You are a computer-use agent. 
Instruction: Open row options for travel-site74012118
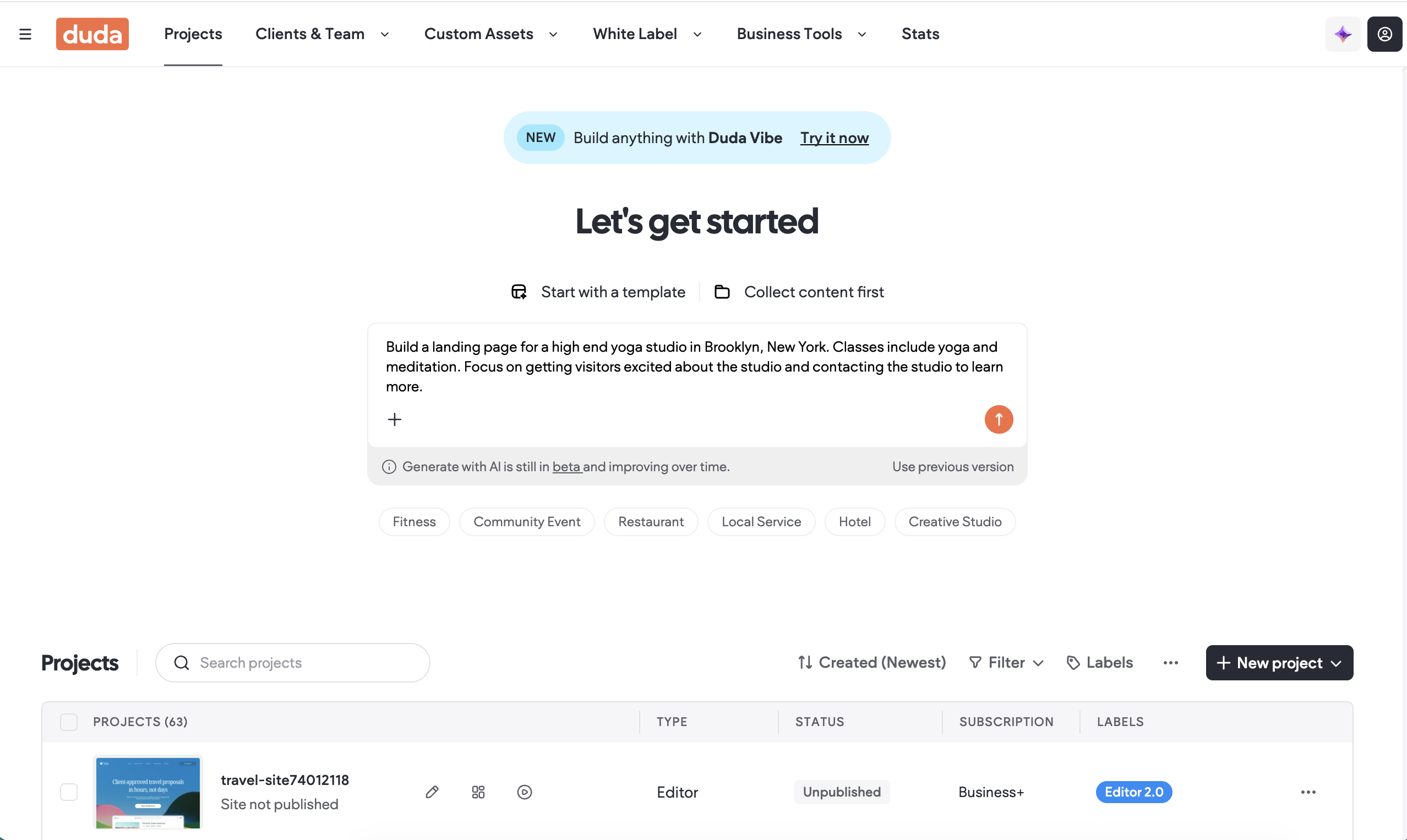(1308, 792)
